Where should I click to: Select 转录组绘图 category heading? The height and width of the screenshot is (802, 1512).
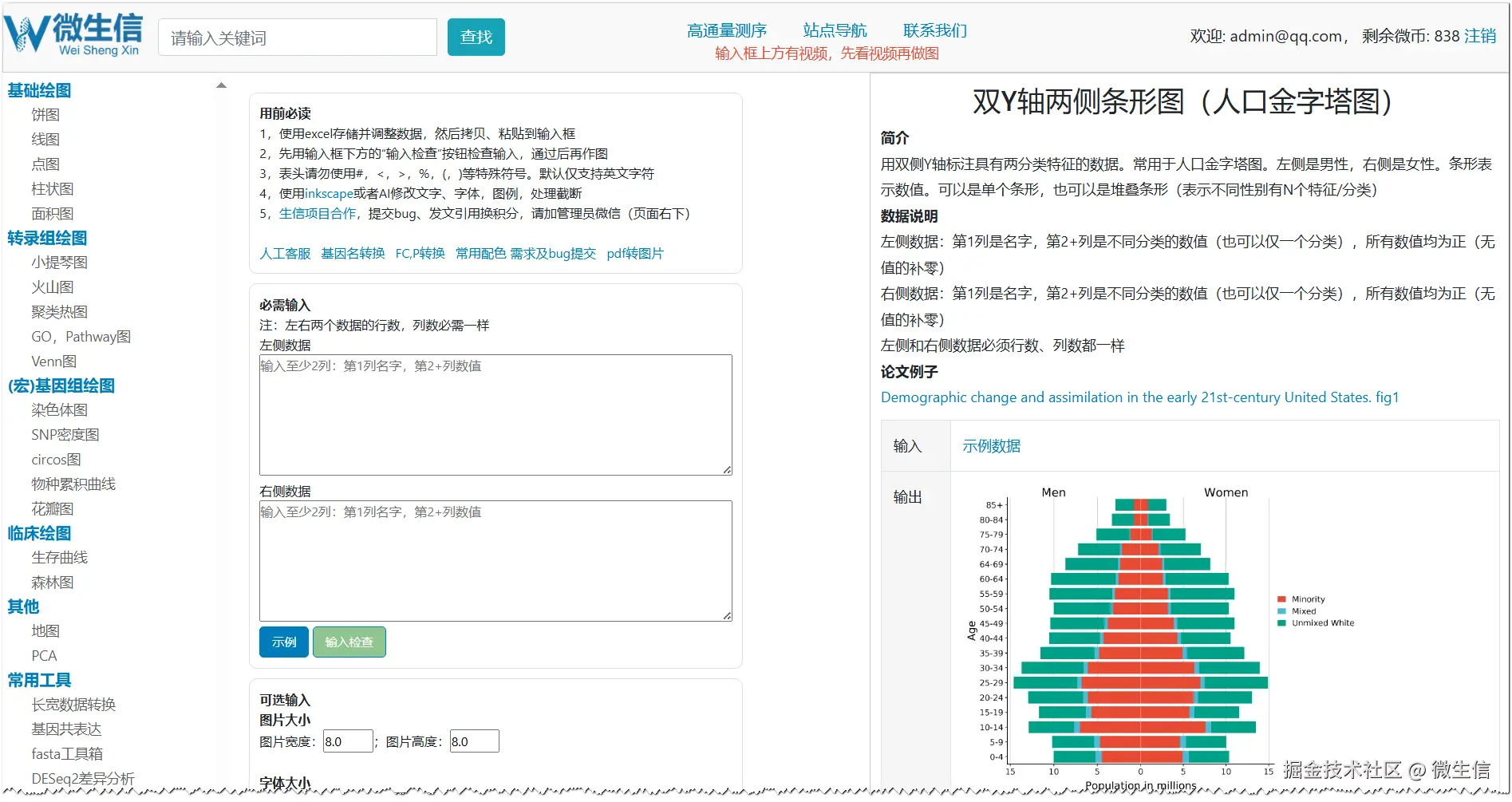point(47,238)
